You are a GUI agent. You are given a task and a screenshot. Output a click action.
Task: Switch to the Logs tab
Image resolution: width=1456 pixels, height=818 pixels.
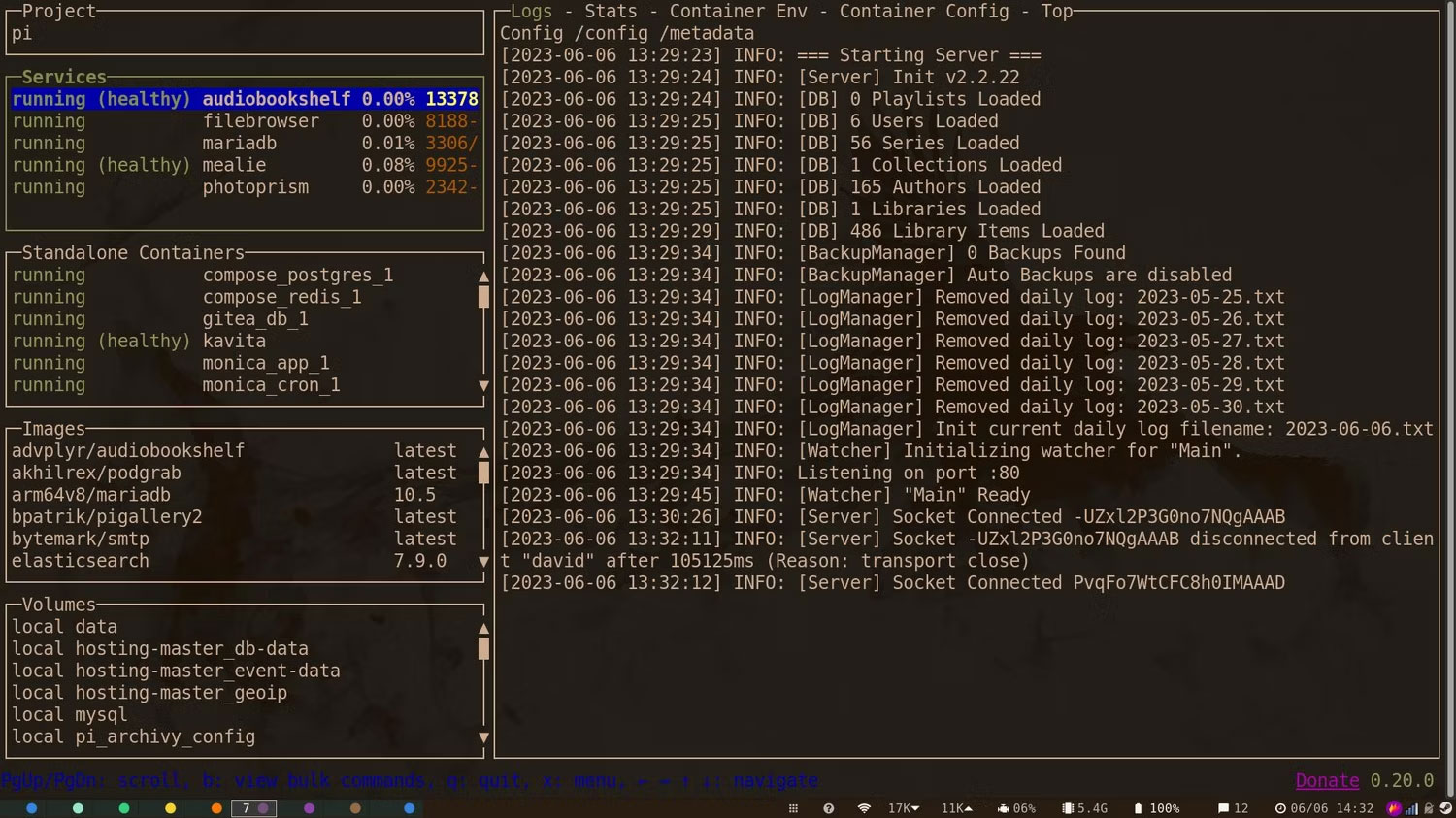[531, 12]
